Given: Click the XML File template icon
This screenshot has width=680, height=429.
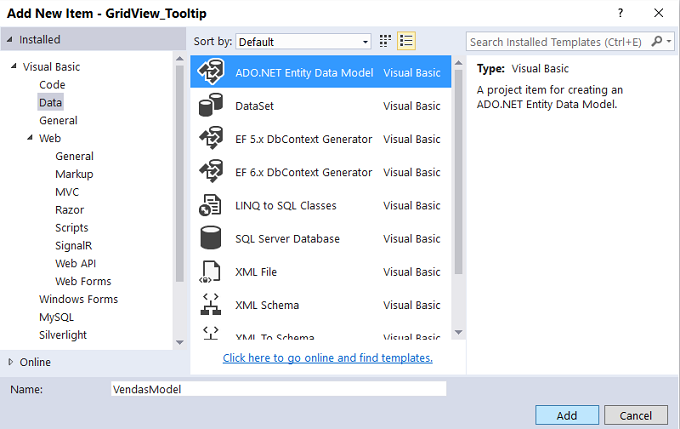Looking at the screenshot, I should [x=210, y=272].
